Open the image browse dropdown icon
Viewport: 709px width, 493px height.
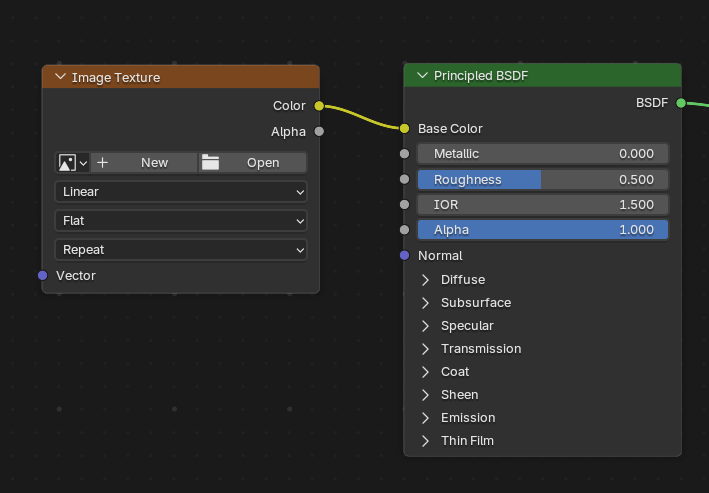point(72,163)
